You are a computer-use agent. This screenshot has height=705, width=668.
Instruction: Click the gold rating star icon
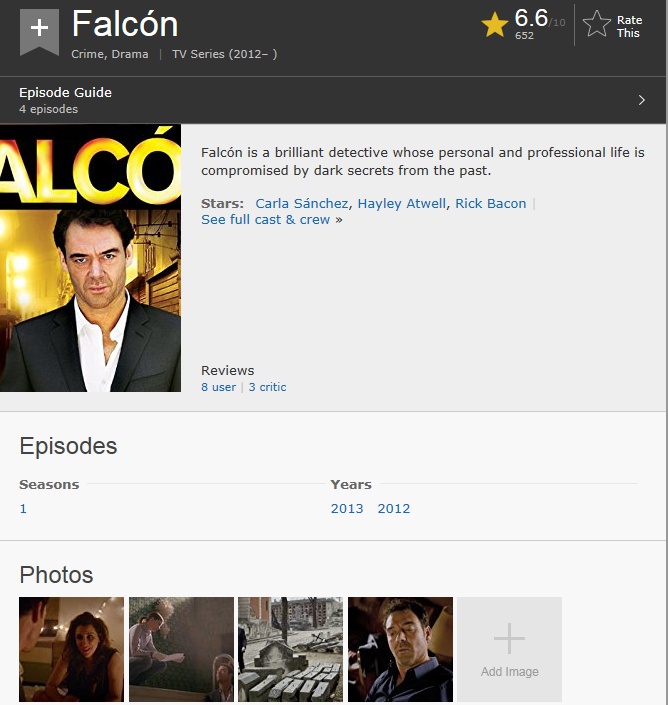pos(494,25)
